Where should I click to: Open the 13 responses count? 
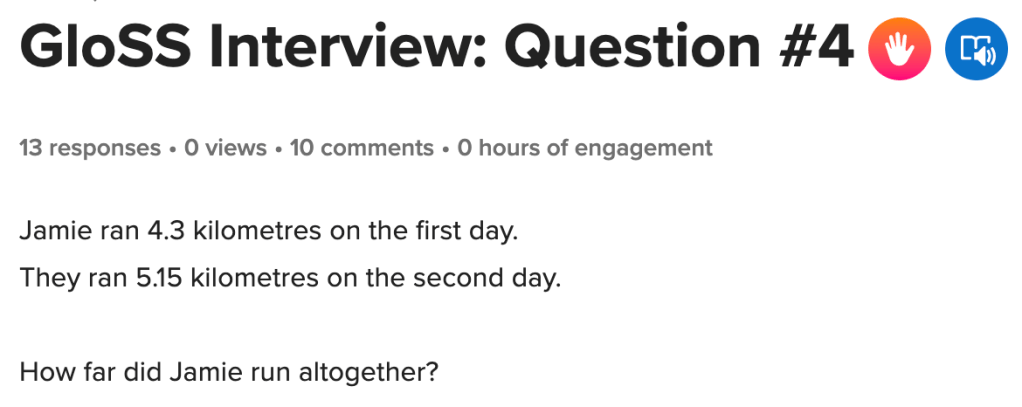point(90,149)
